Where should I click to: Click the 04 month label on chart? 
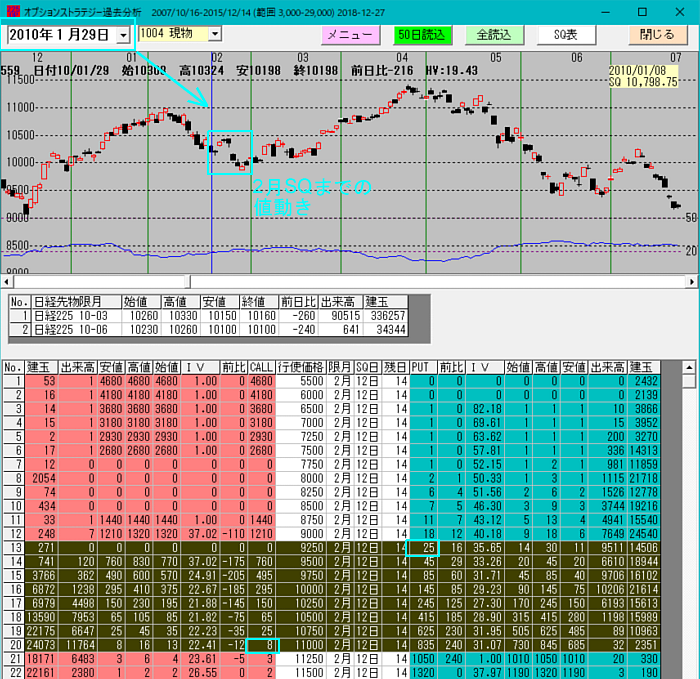pyautogui.click(x=402, y=58)
